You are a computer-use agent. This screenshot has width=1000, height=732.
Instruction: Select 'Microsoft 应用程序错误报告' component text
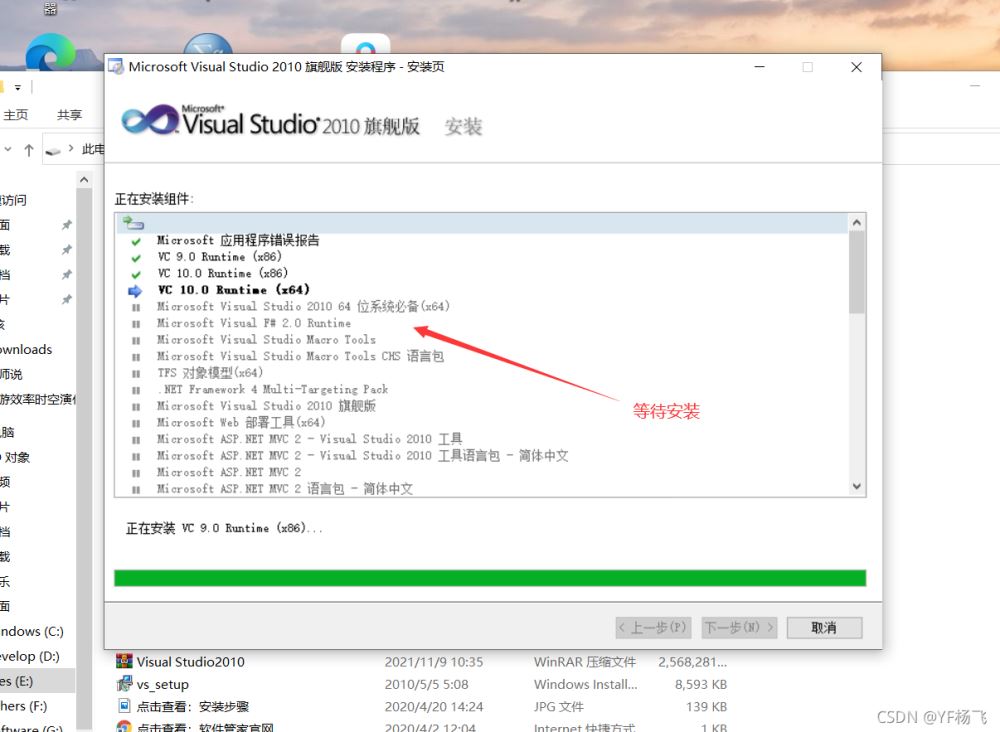click(x=238, y=240)
